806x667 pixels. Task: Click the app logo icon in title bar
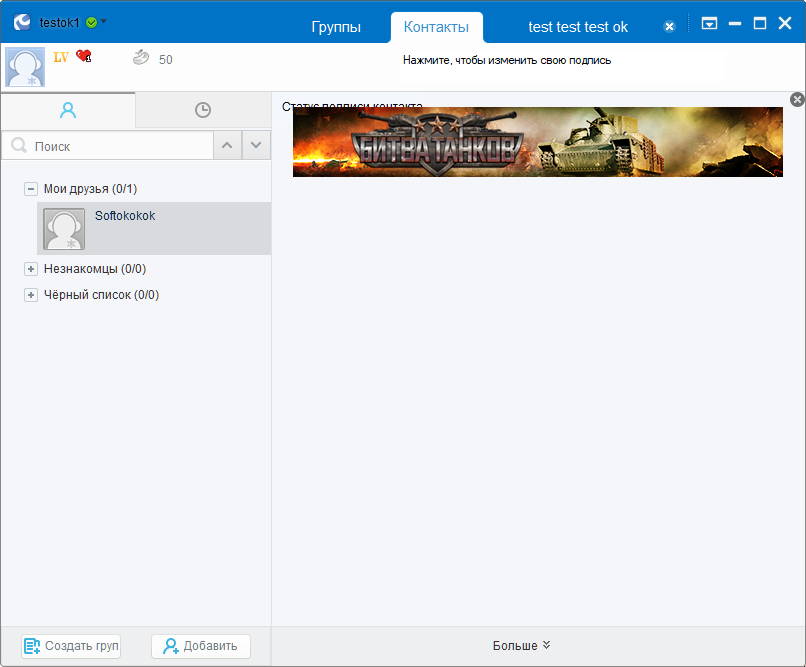22,22
